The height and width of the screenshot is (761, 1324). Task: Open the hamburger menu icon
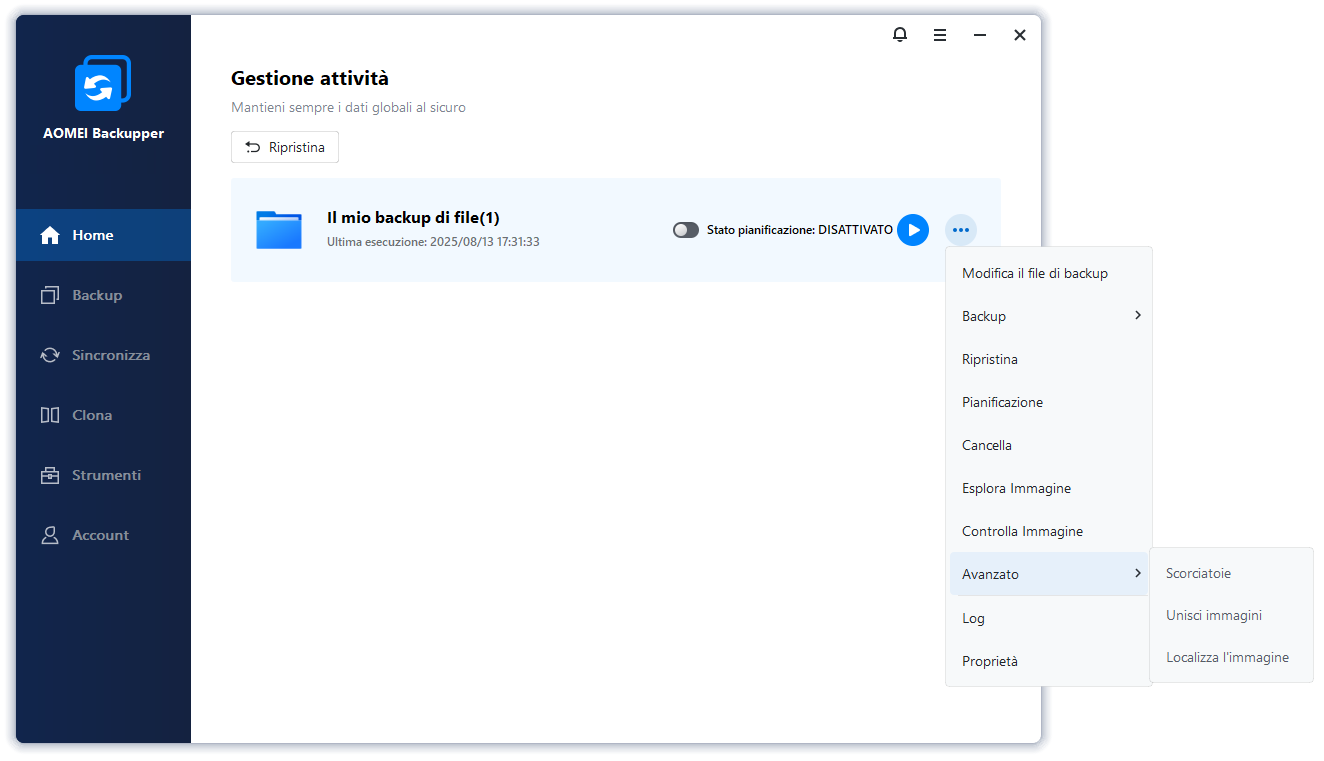[940, 35]
